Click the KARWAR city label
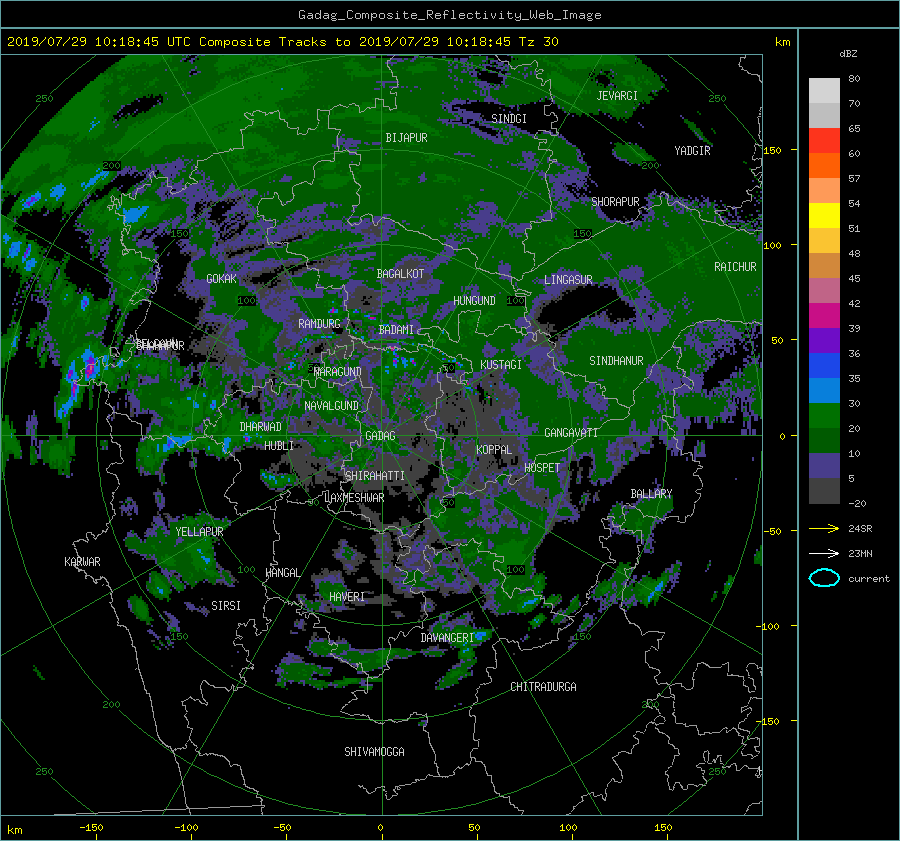The image size is (900, 841). [x=82, y=562]
